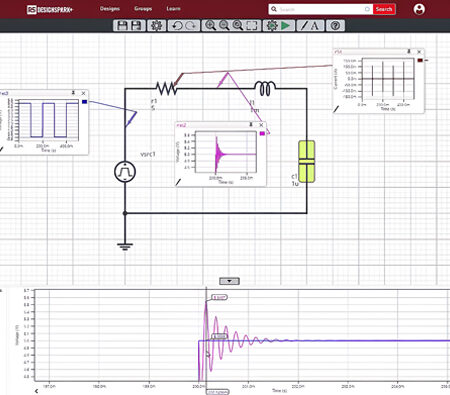Run the simulation with green play button
Viewport: 450px width, 395px height.
(x=286, y=26)
